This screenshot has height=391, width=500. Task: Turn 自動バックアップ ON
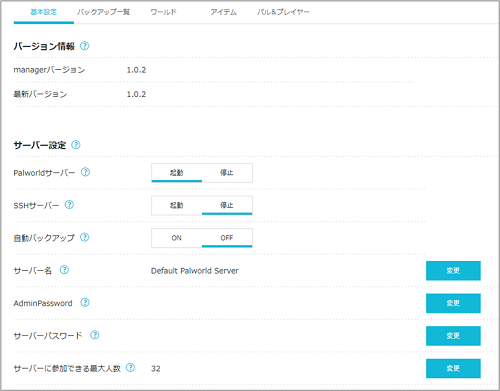[x=177, y=238]
